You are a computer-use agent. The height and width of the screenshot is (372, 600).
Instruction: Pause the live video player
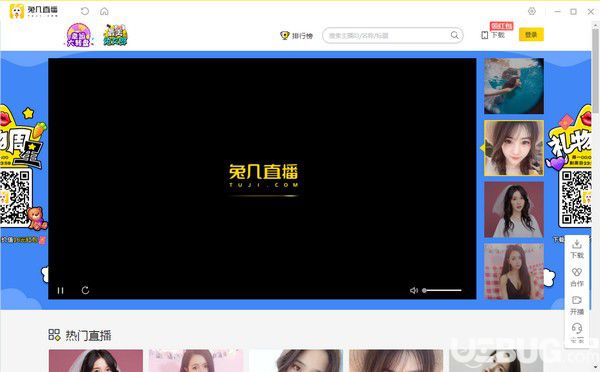[60, 290]
